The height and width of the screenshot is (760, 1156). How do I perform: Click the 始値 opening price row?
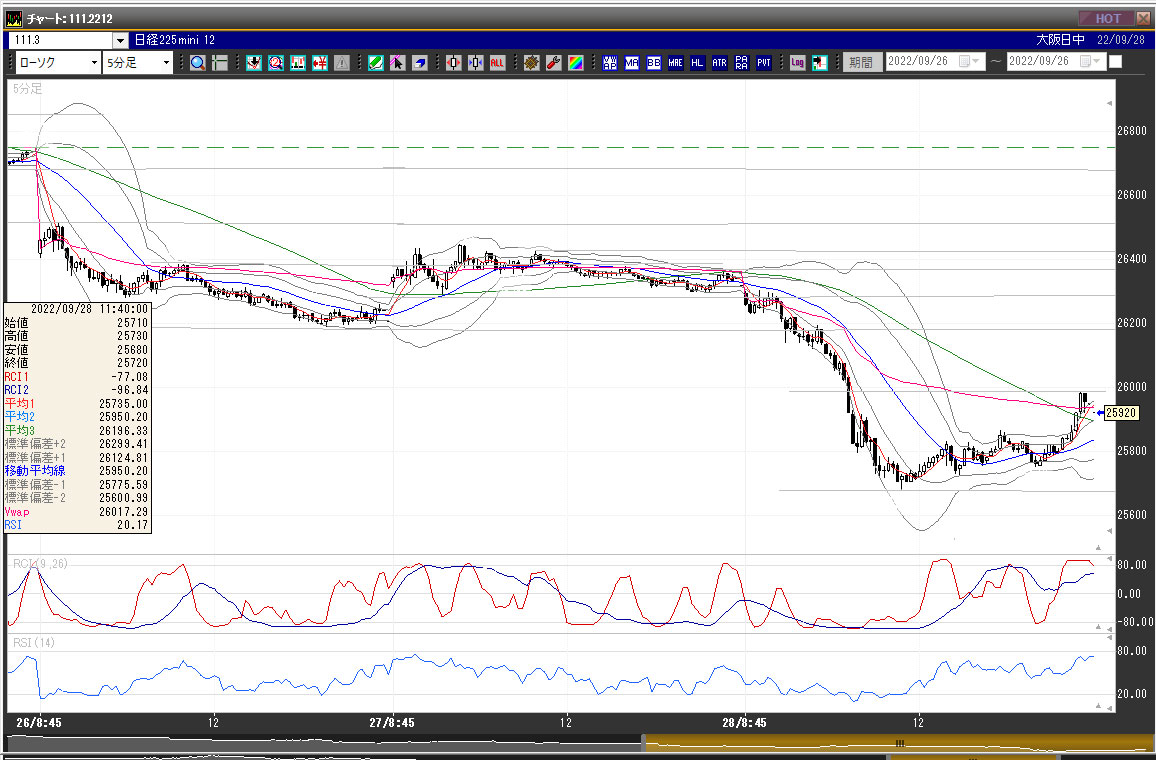pyautogui.click(x=77, y=322)
